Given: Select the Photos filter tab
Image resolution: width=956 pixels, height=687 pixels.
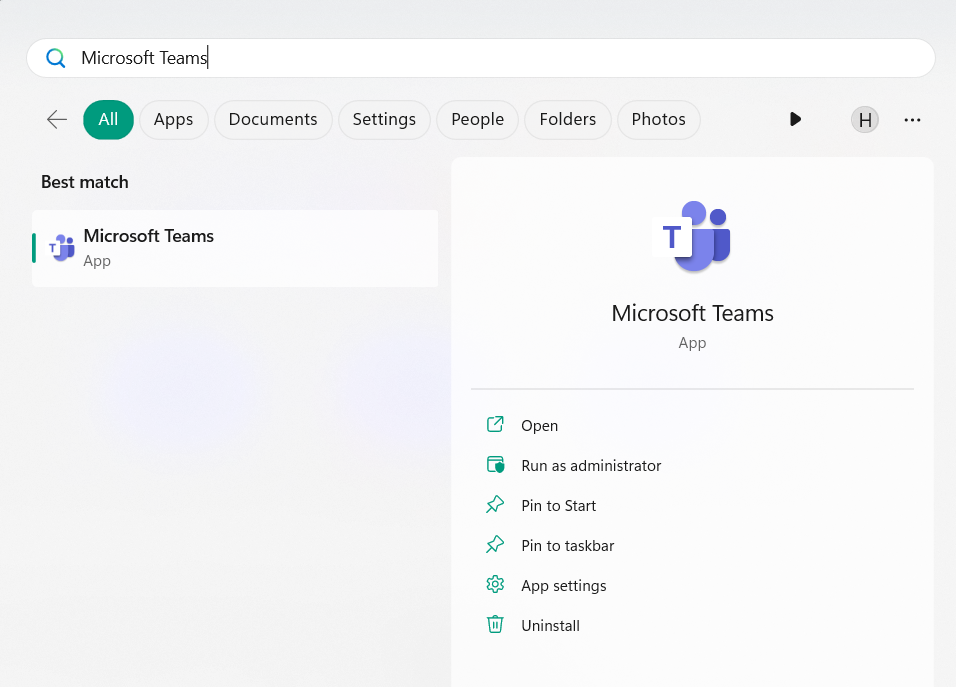Looking at the screenshot, I should [658, 120].
